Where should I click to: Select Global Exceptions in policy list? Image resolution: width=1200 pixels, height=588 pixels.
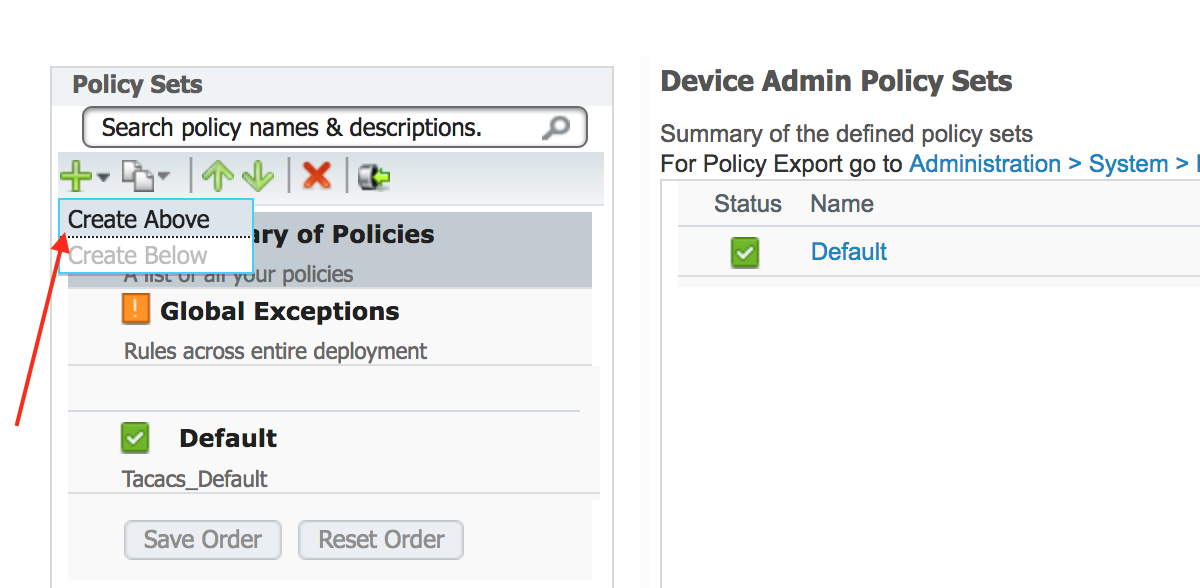[279, 311]
